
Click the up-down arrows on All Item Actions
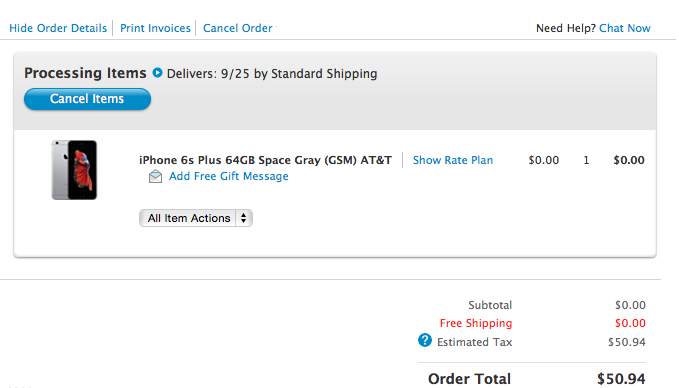[244, 218]
